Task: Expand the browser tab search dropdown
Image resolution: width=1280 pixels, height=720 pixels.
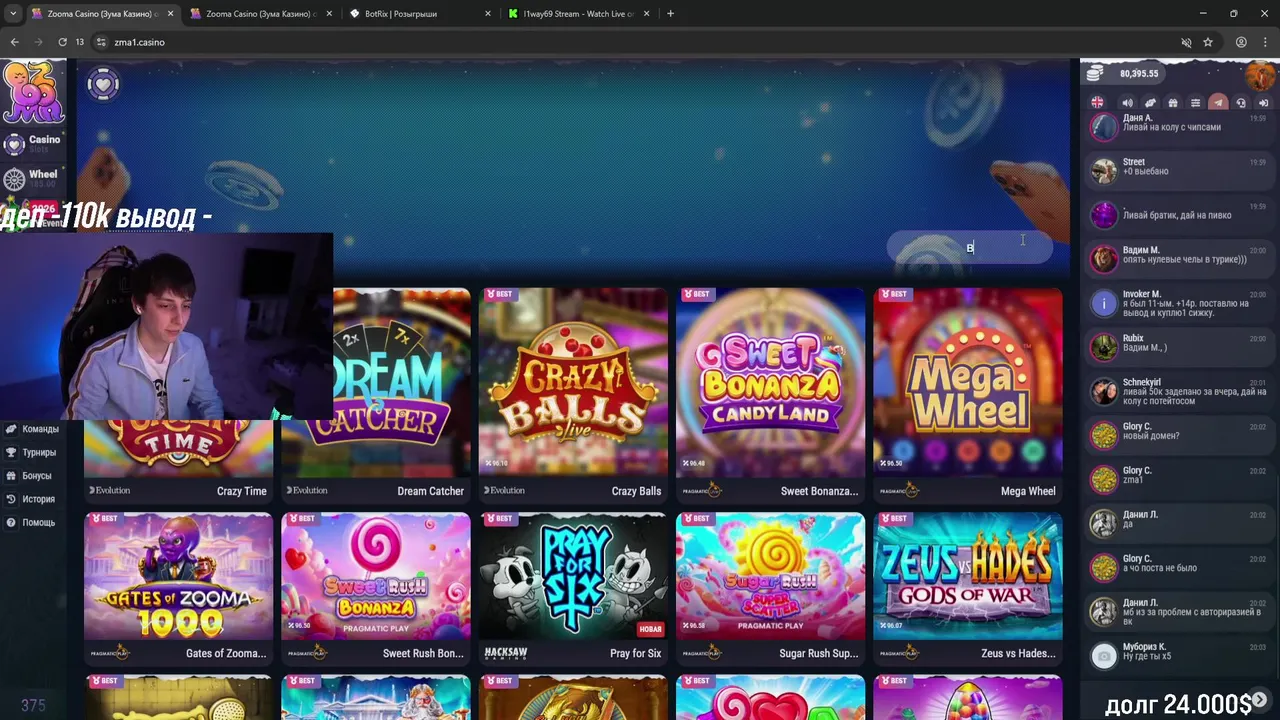Action: 13,14
